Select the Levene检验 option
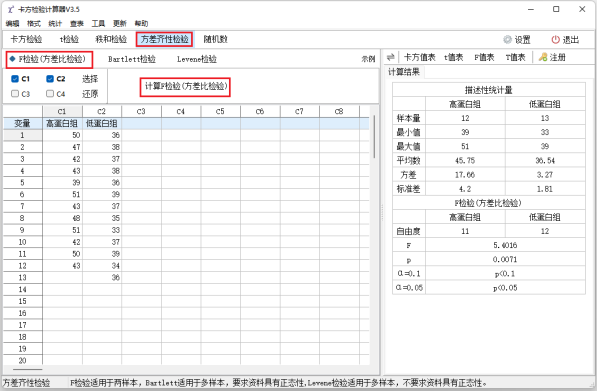597x391 pixels. pos(196,59)
